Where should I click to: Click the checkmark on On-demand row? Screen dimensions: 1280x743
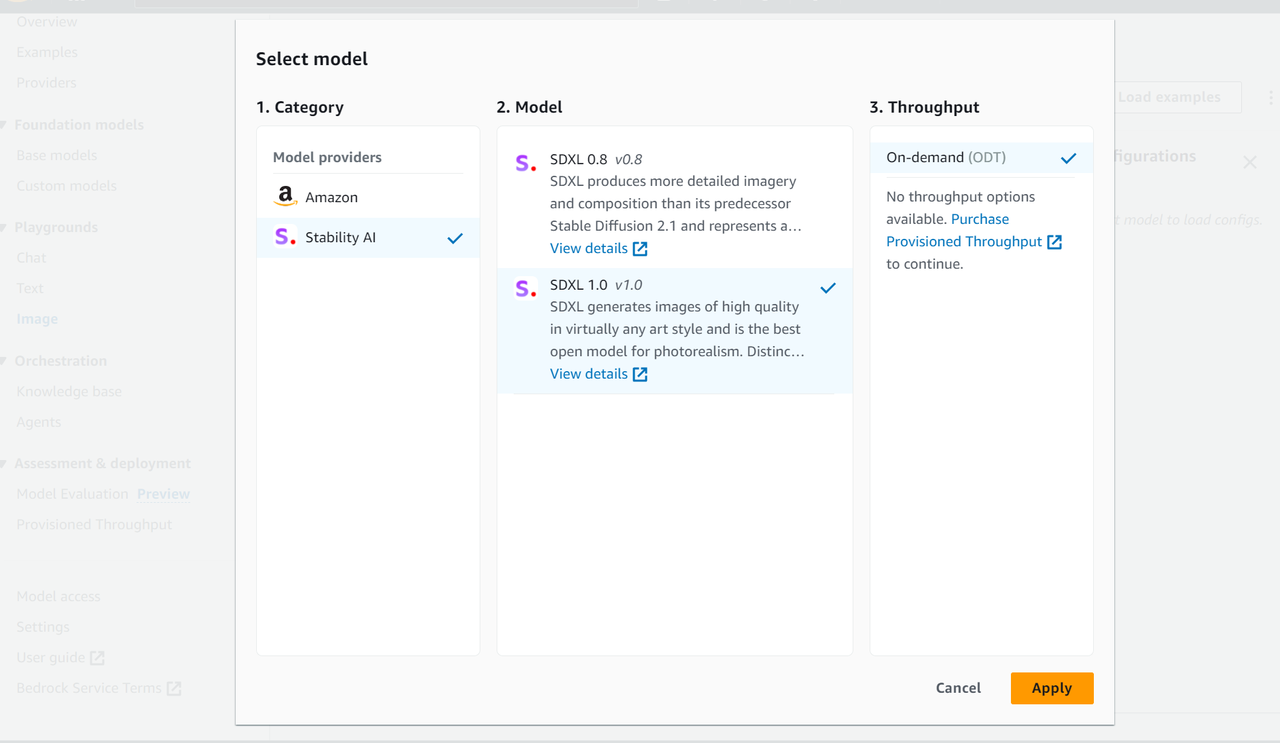(x=1068, y=158)
